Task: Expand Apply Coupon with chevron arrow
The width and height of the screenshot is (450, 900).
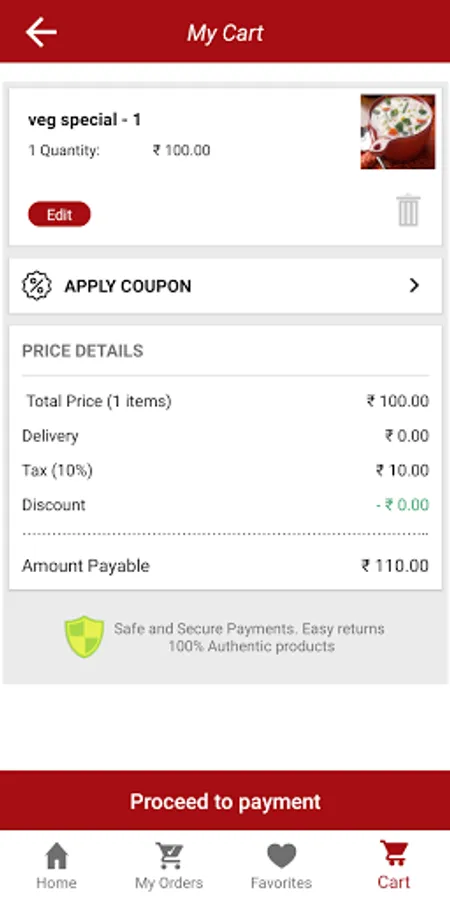Action: coord(414,285)
